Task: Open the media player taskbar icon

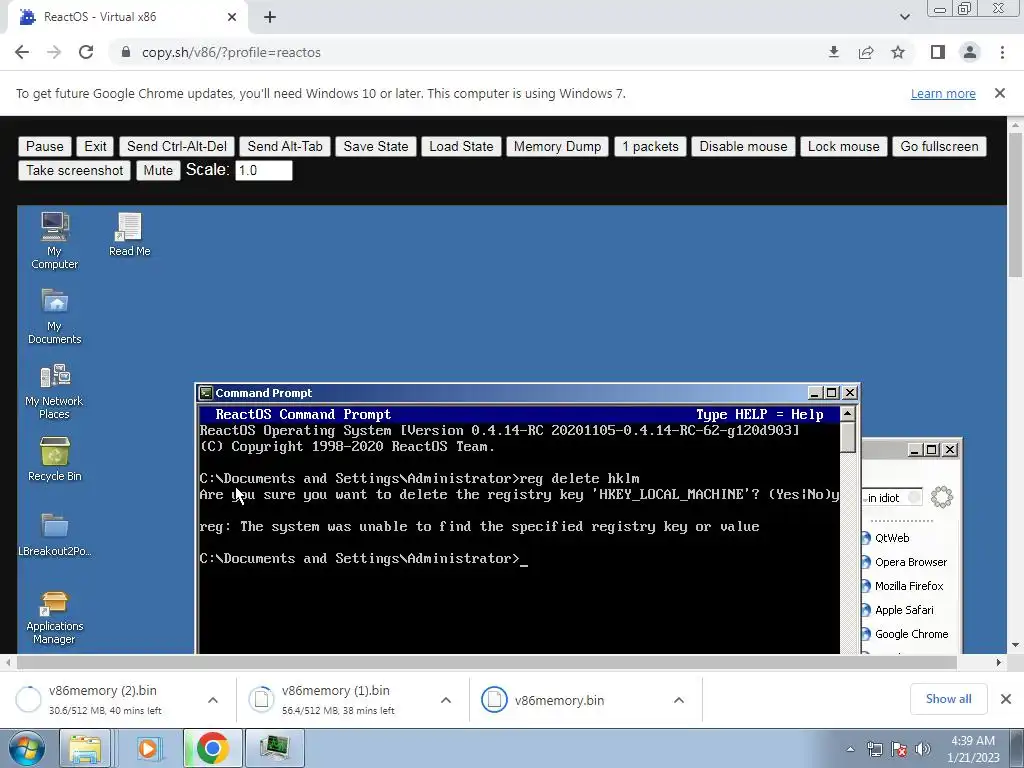Action: point(148,748)
